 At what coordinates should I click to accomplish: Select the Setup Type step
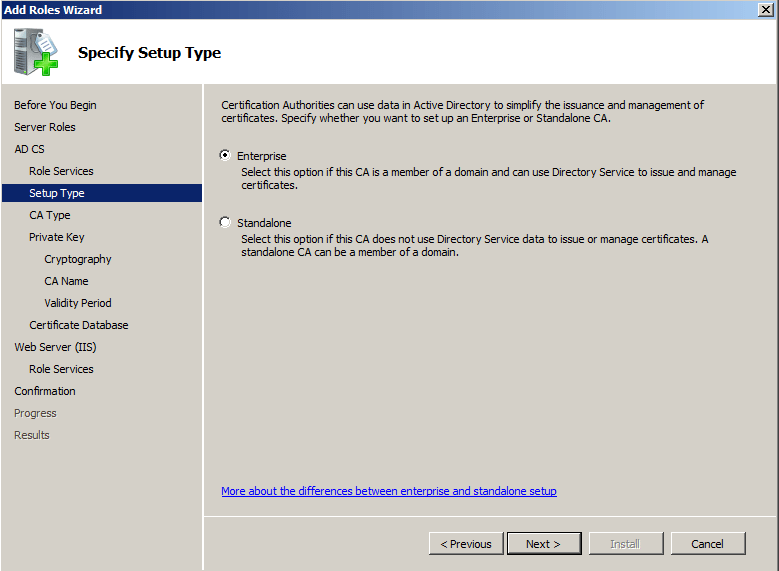(x=57, y=193)
